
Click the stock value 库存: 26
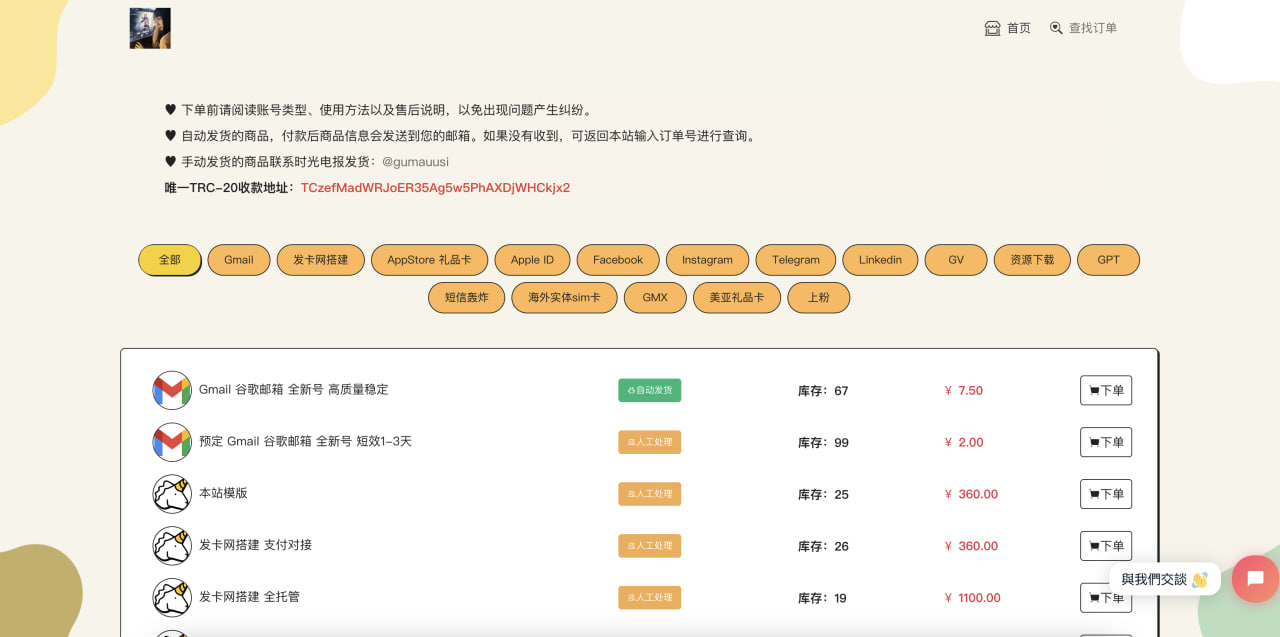(x=823, y=547)
